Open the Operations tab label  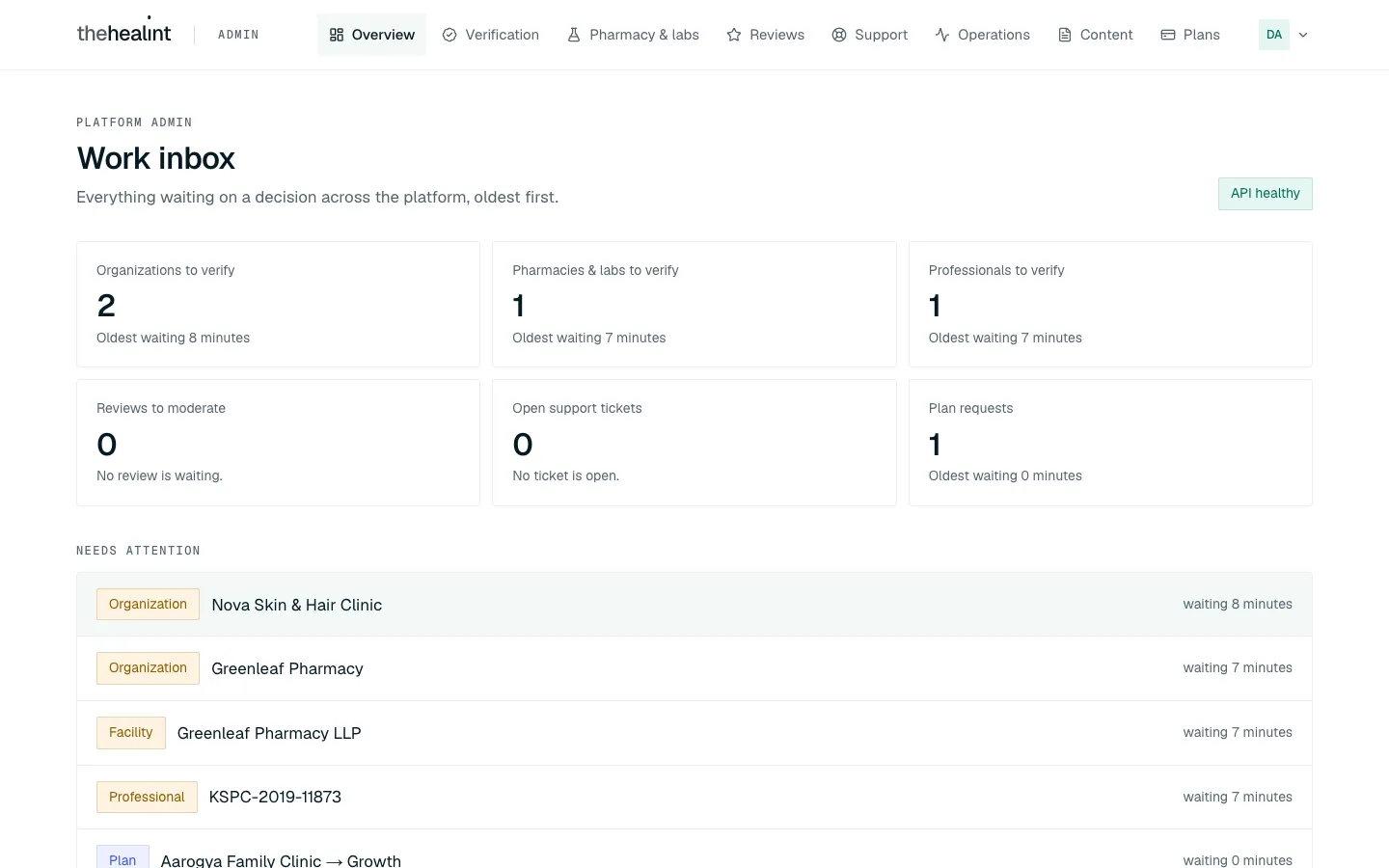coord(994,35)
